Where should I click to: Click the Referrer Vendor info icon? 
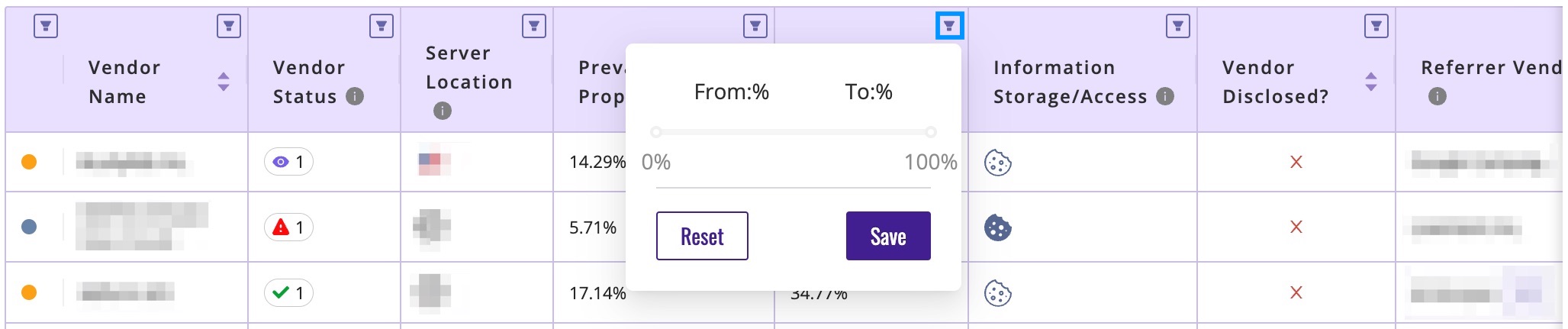pos(1438,96)
